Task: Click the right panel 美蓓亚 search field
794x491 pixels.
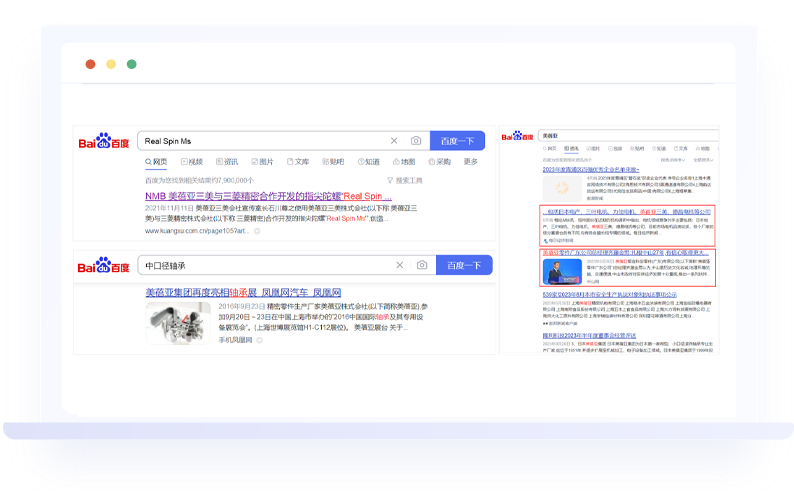Action: point(628,136)
